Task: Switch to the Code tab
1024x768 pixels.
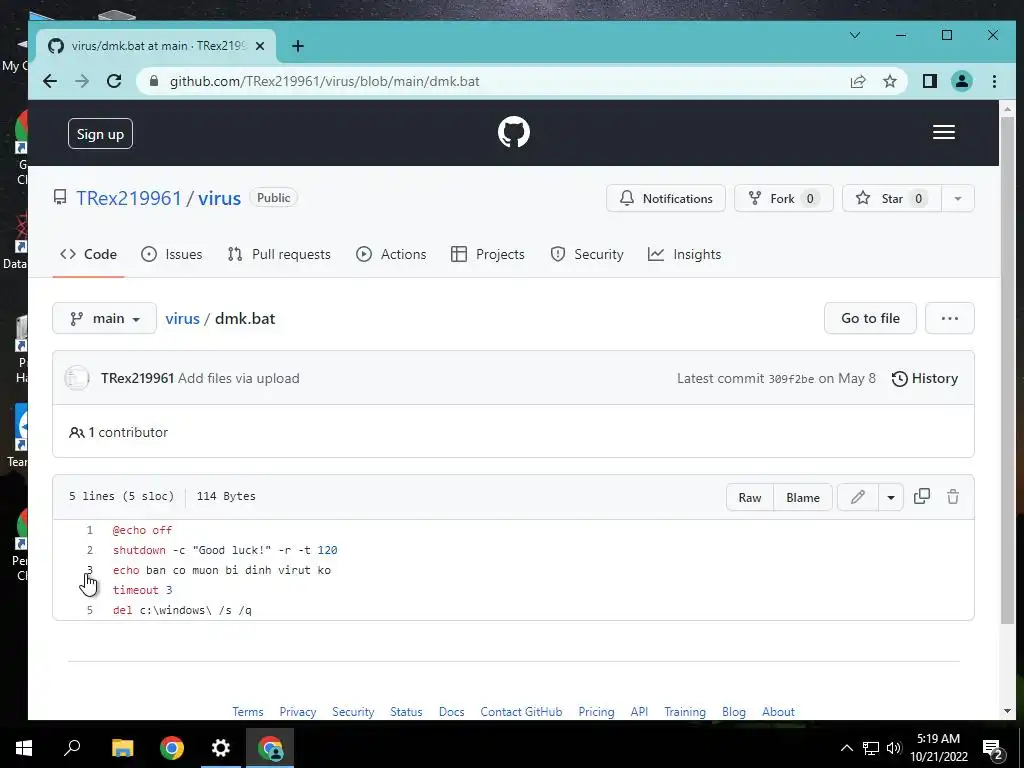Action: [x=88, y=254]
